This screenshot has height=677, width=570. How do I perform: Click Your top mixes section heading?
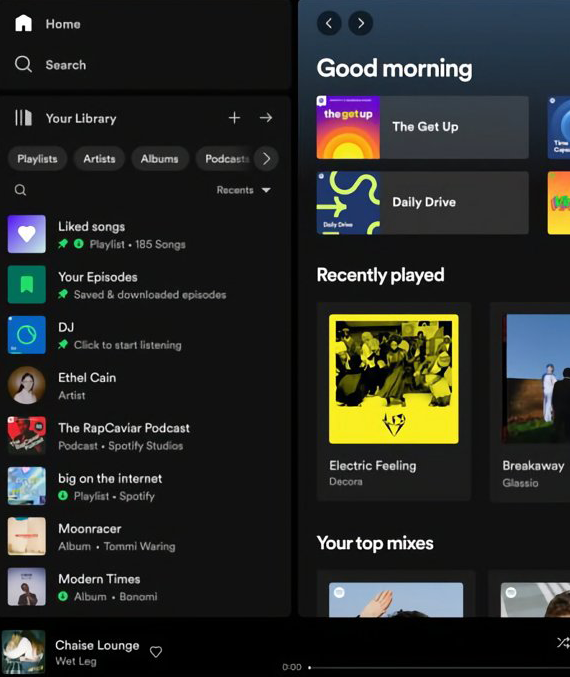click(x=375, y=543)
